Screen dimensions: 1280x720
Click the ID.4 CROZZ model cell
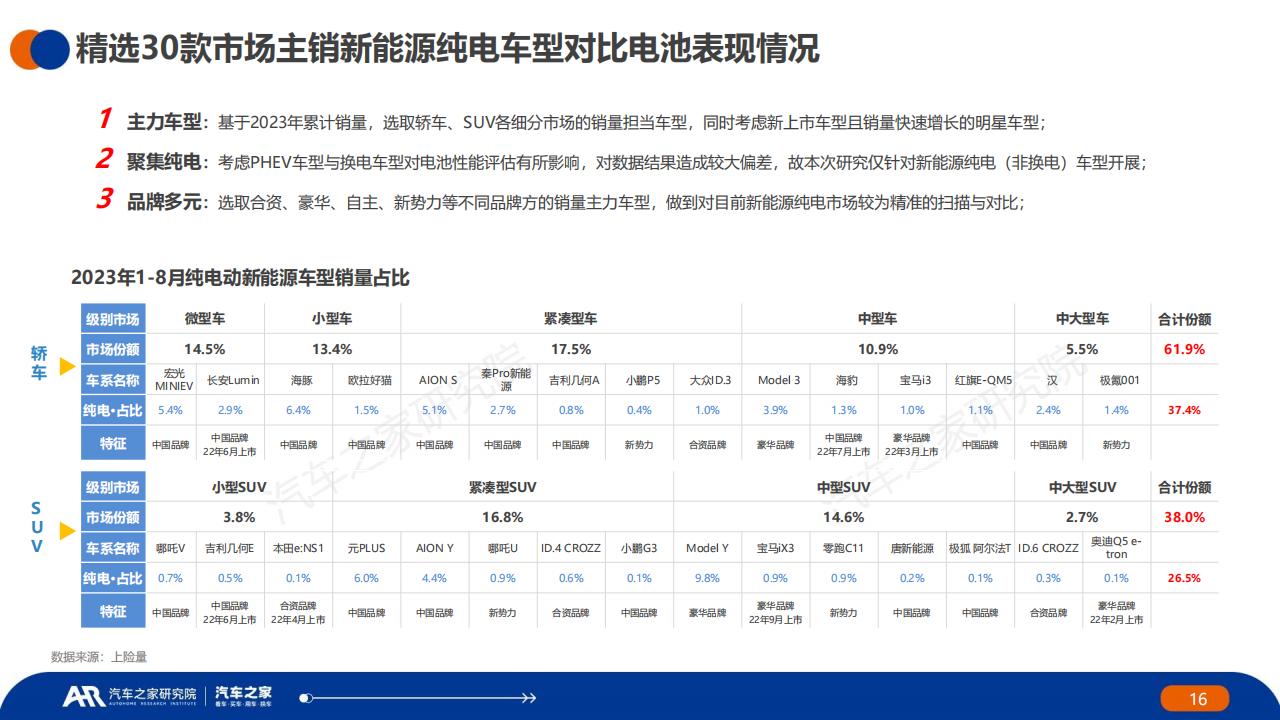point(571,548)
